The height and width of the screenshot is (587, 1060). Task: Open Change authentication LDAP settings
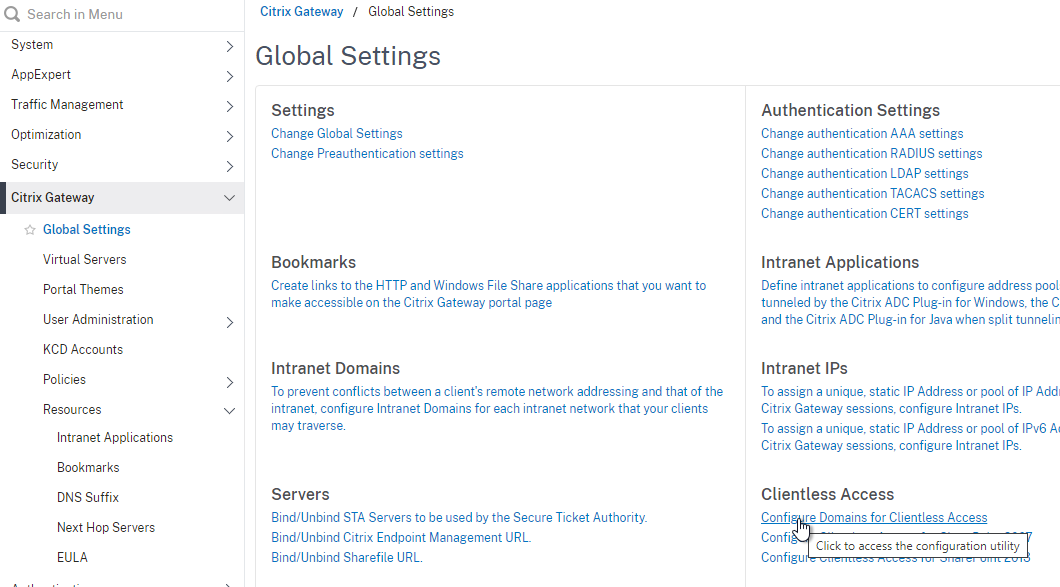865,174
